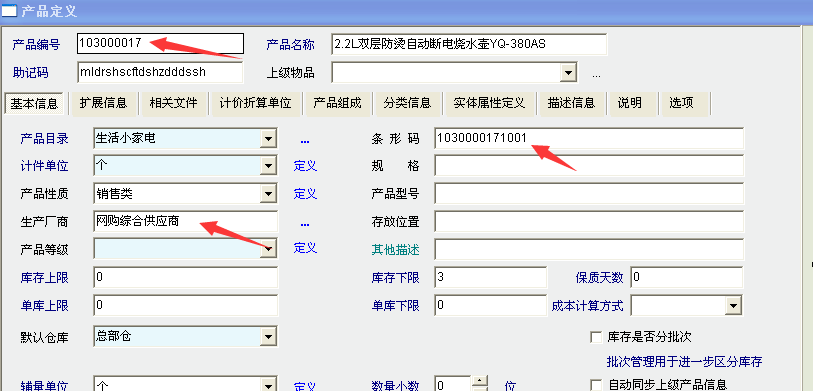Click the ellipsis link beside 产品目录
The width and height of the screenshot is (813, 391).
coord(305,141)
